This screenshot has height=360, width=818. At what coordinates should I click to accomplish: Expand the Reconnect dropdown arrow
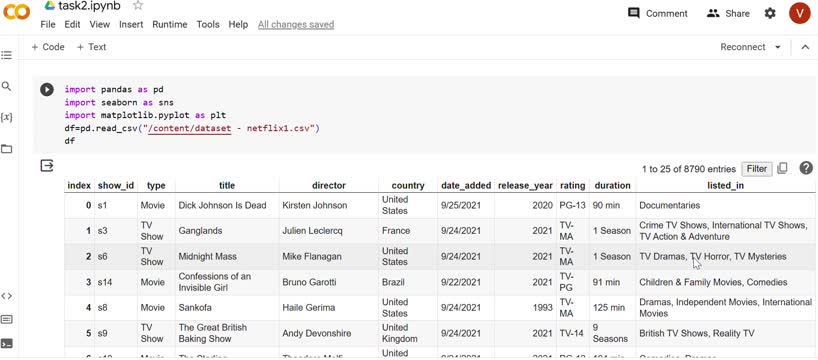(778, 47)
